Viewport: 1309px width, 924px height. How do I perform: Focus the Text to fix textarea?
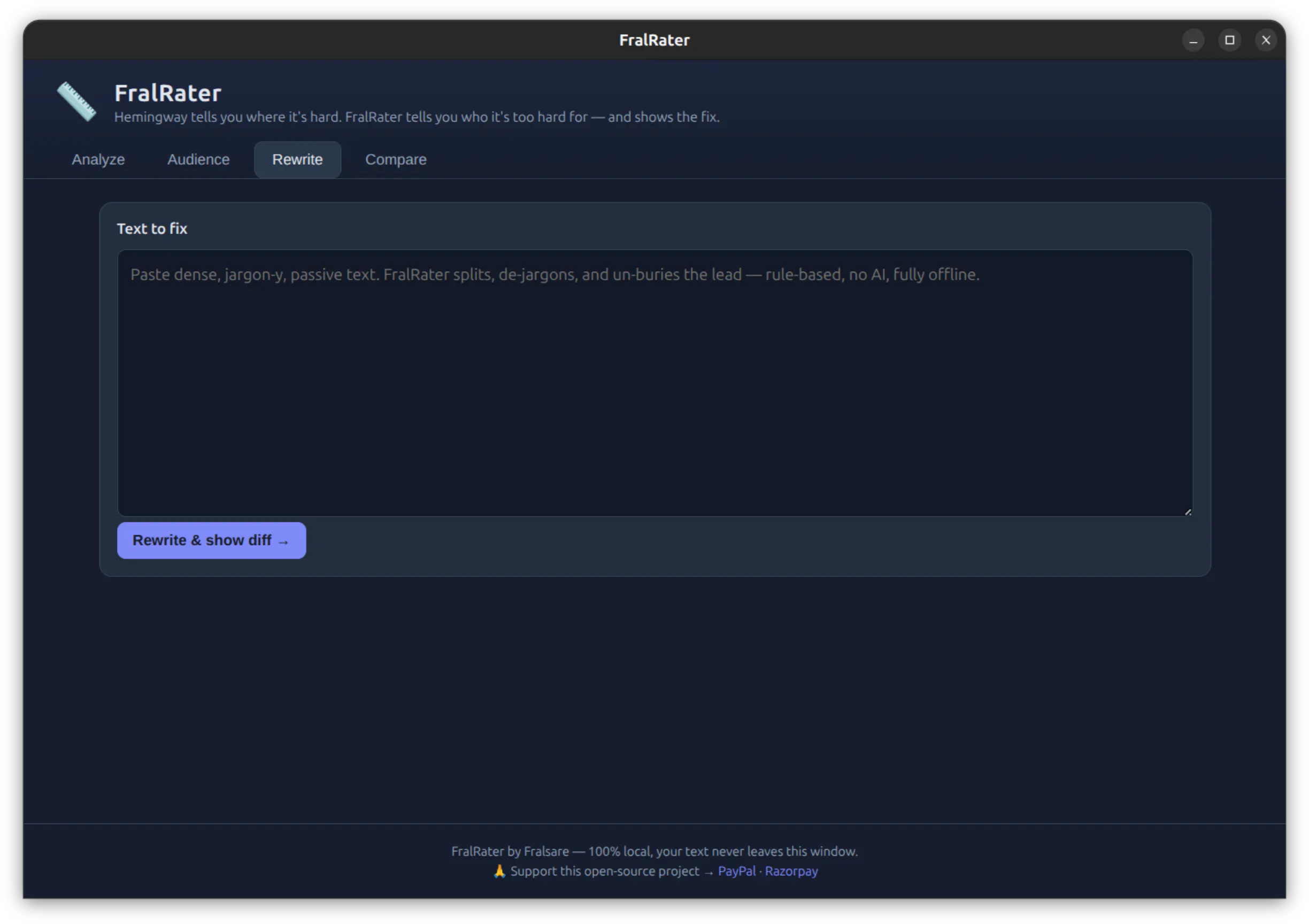[x=654, y=383]
